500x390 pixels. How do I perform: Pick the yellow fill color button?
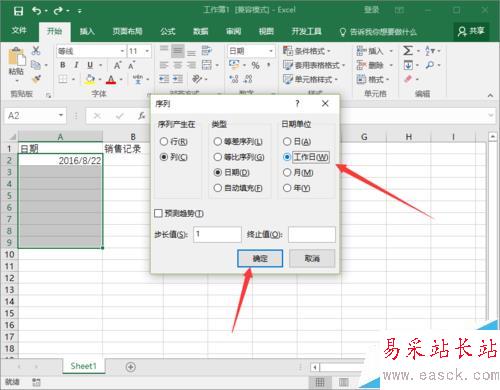point(90,79)
